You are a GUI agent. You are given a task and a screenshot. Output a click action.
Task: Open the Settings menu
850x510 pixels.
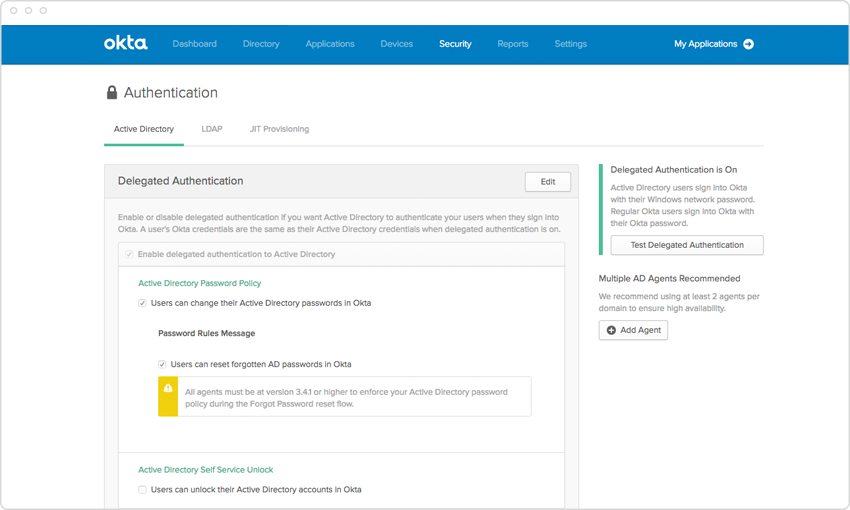571,44
